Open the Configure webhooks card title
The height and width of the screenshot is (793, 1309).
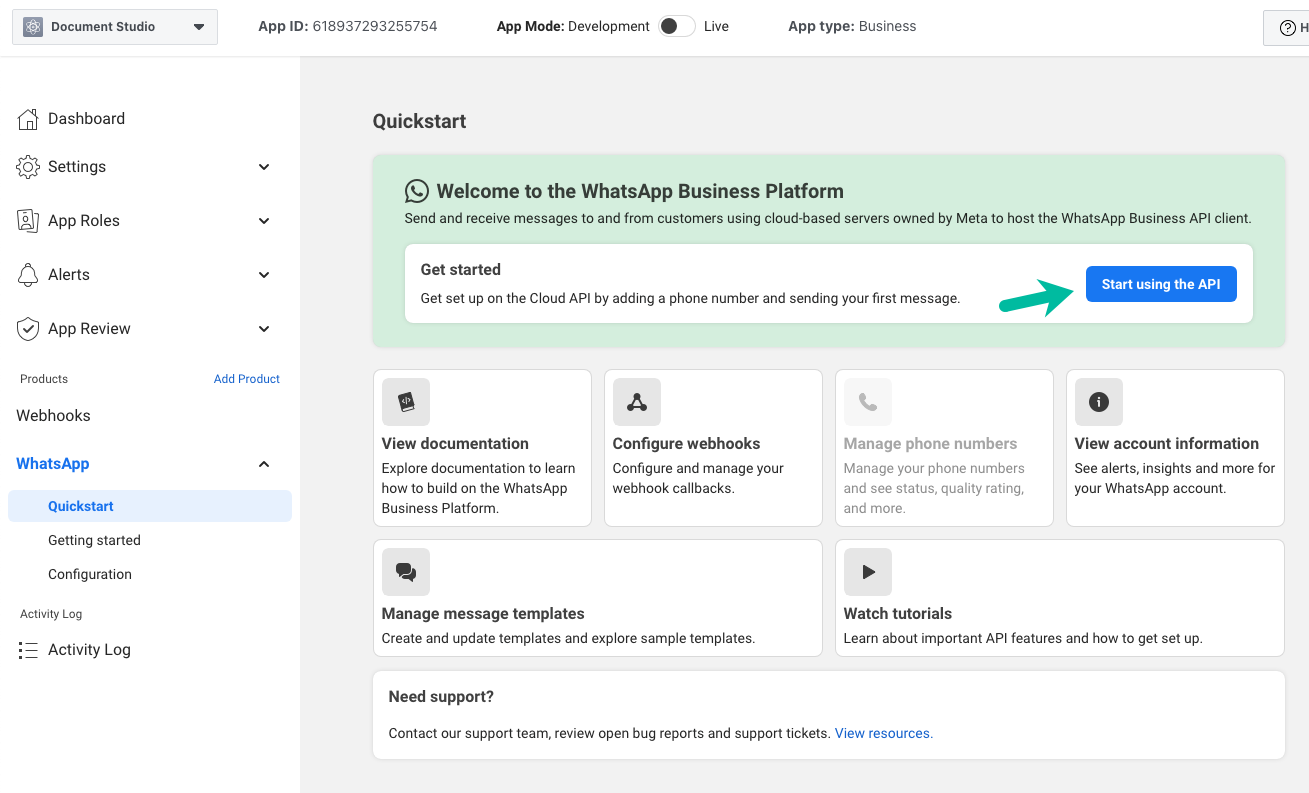[x=686, y=444]
